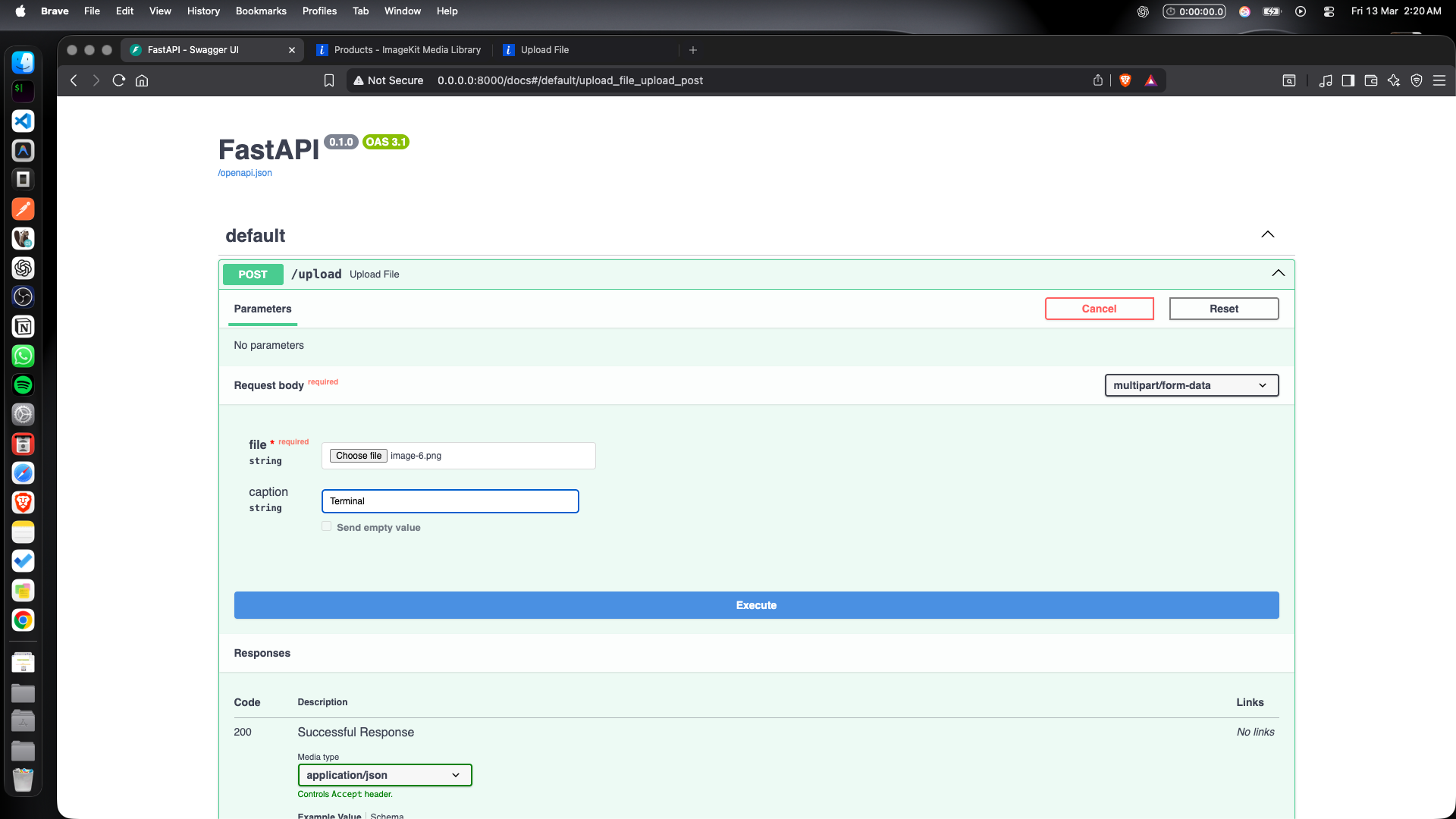Open Google Chrome from the dock
Viewport: 1456px width, 819px height.
(x=24, y=620)
